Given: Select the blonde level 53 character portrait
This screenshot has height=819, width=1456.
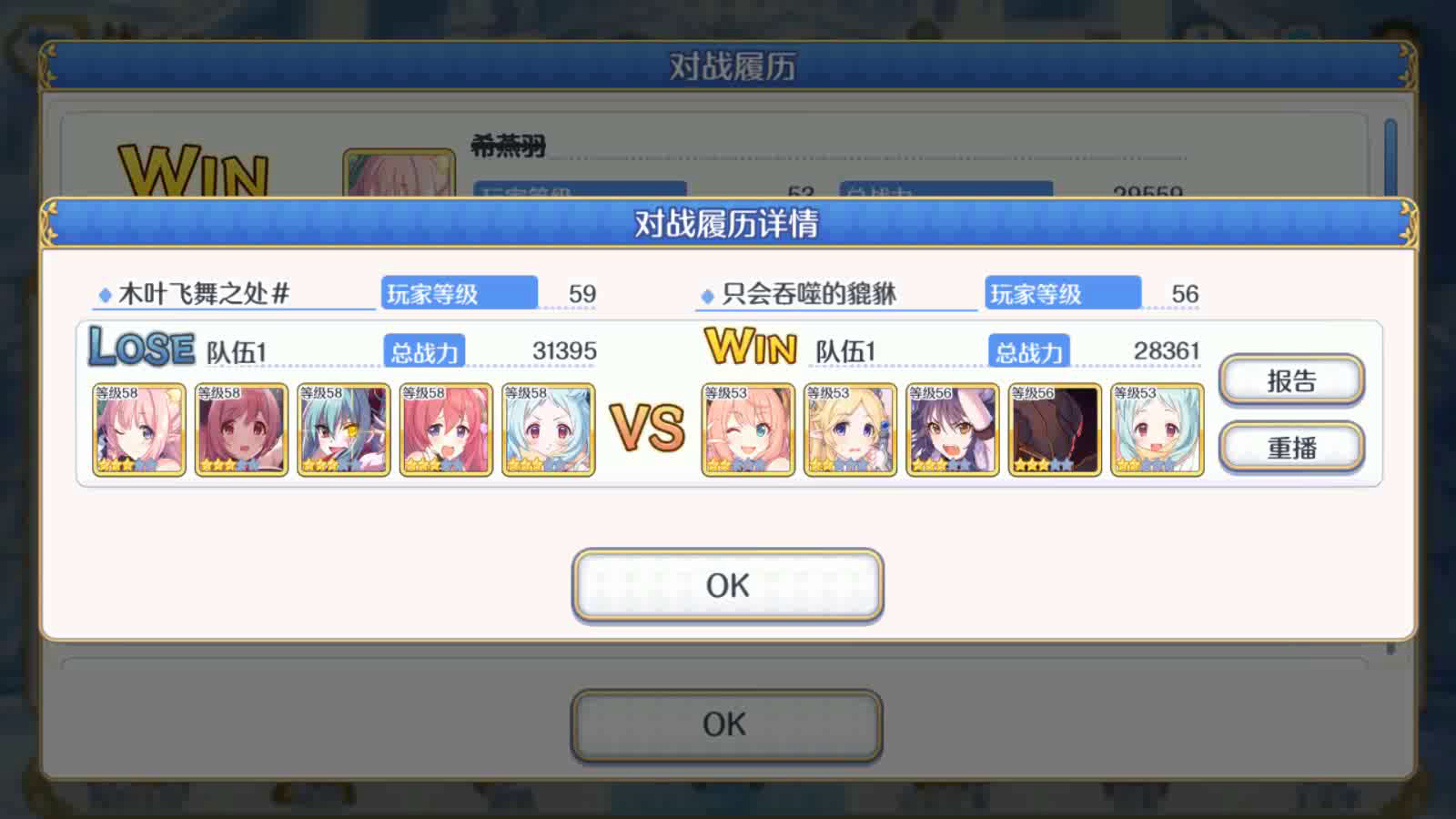Looking at the screenshot, I should 850,430.
